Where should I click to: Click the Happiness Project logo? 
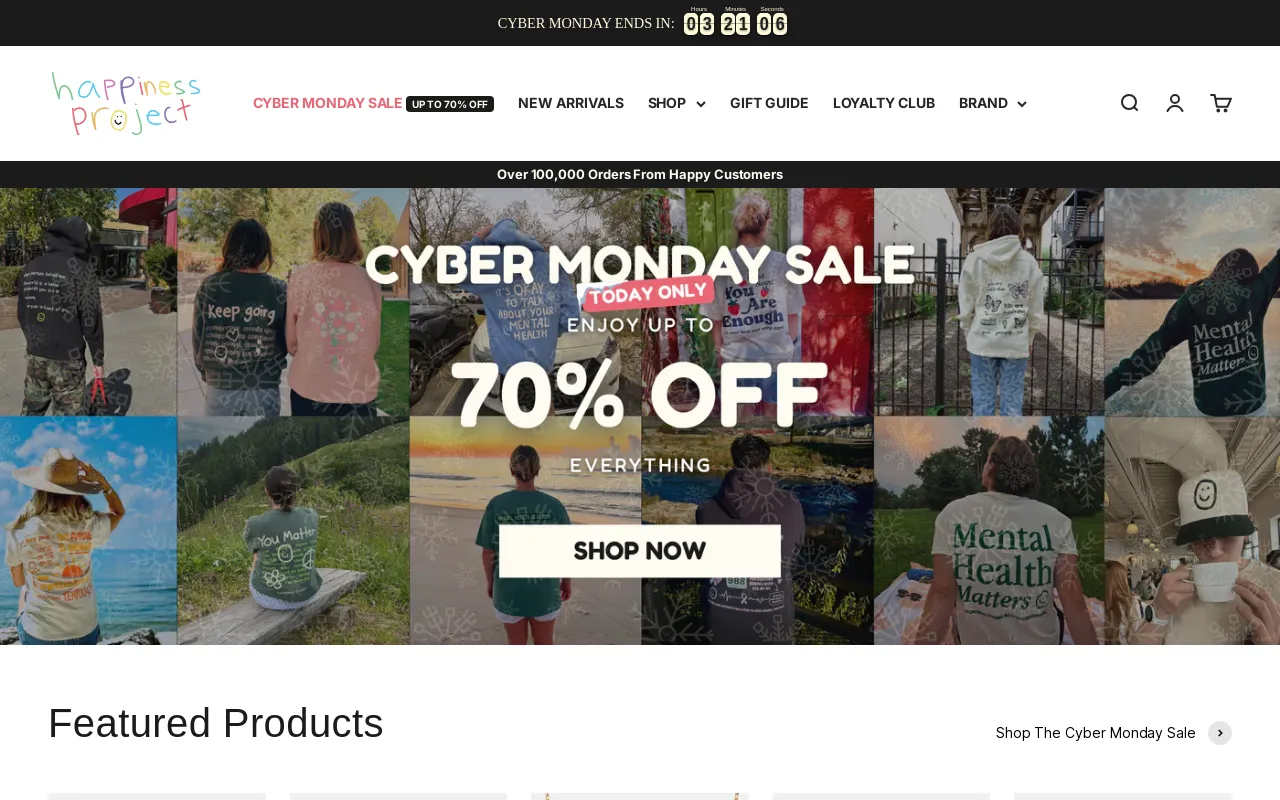pyautogui.click(x=126, y=103)
